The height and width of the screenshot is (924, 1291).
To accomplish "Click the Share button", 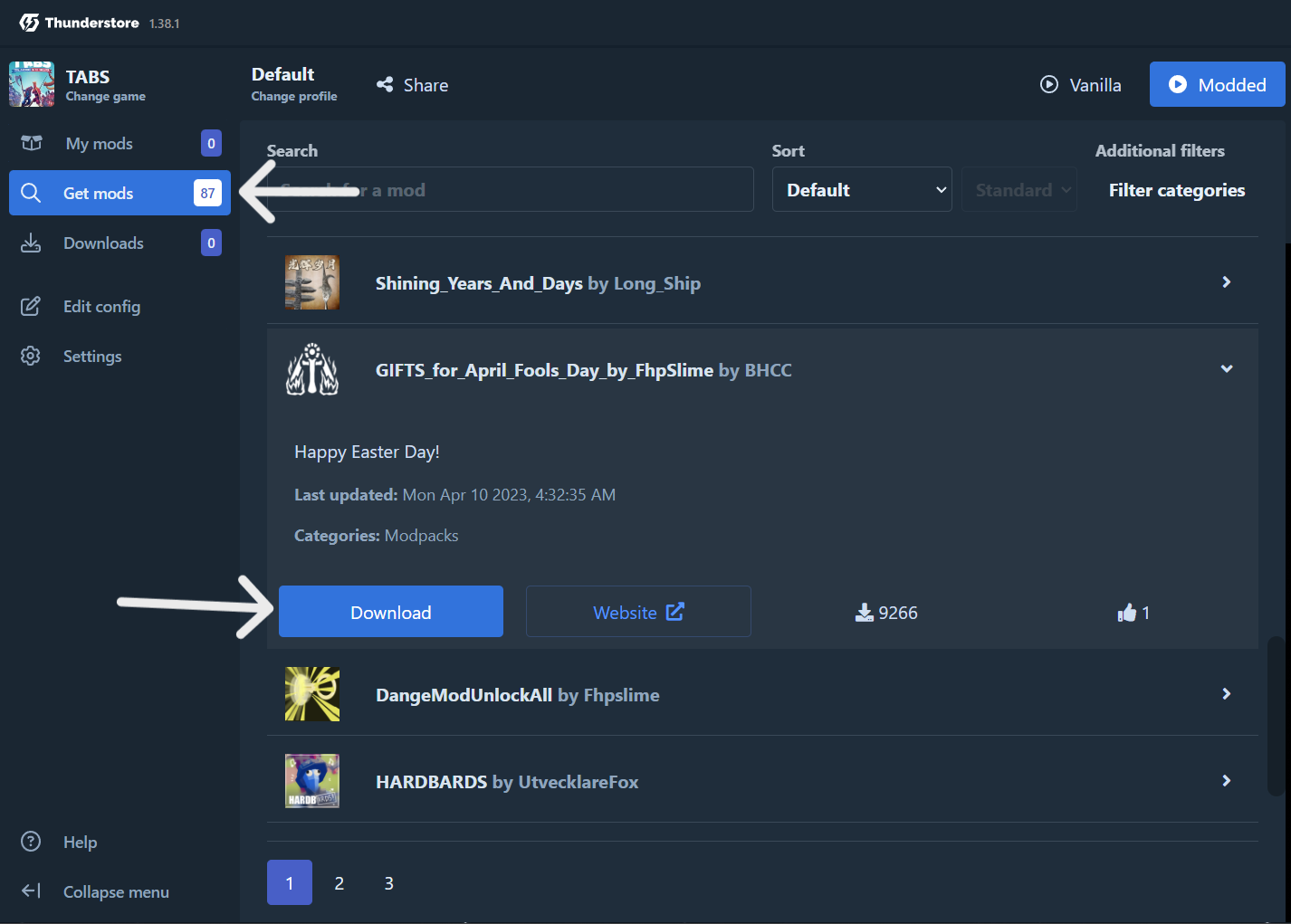I will tap(413, 84).
